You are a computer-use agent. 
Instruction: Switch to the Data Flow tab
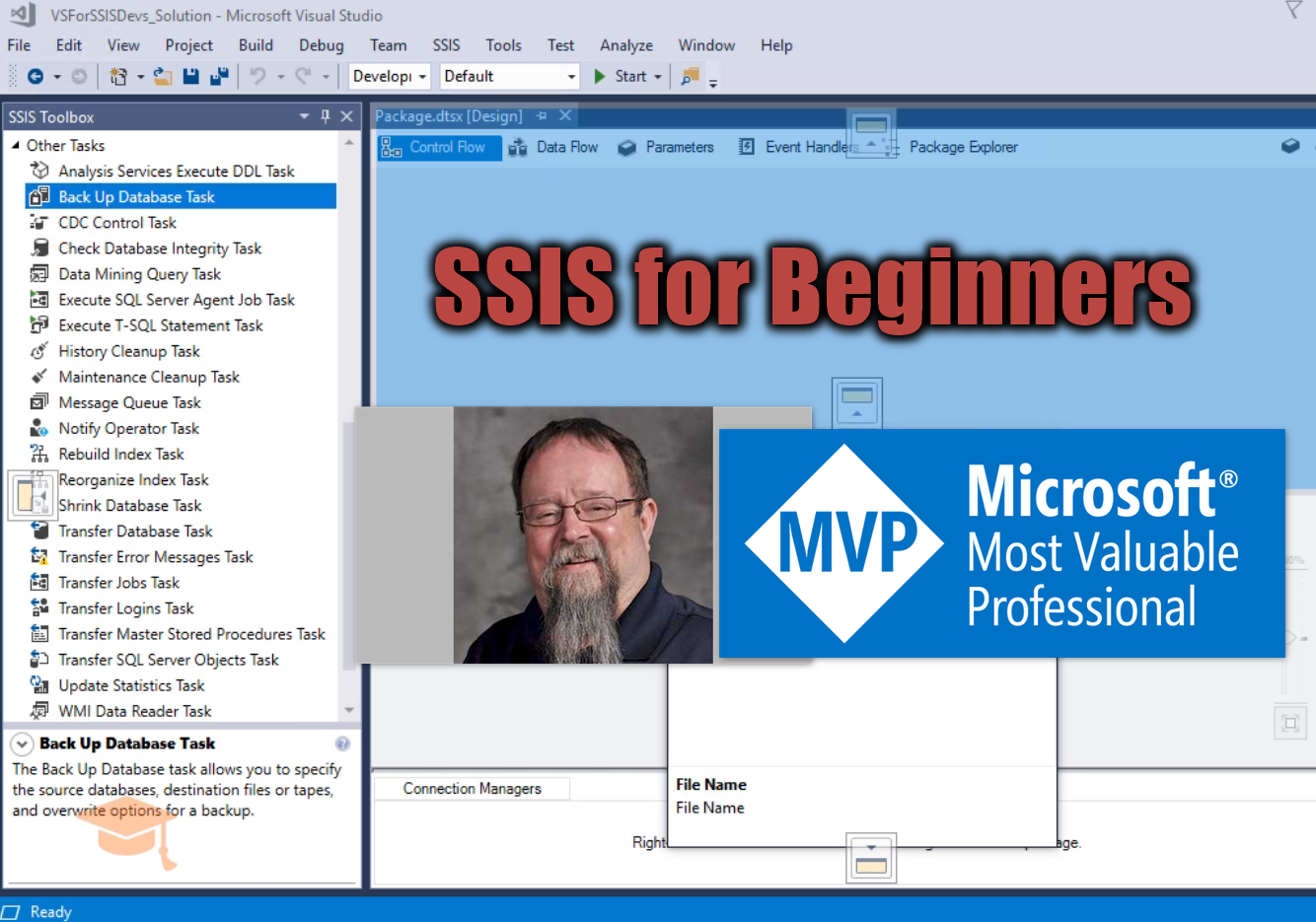pyautogui.click(x=553, y=147)
